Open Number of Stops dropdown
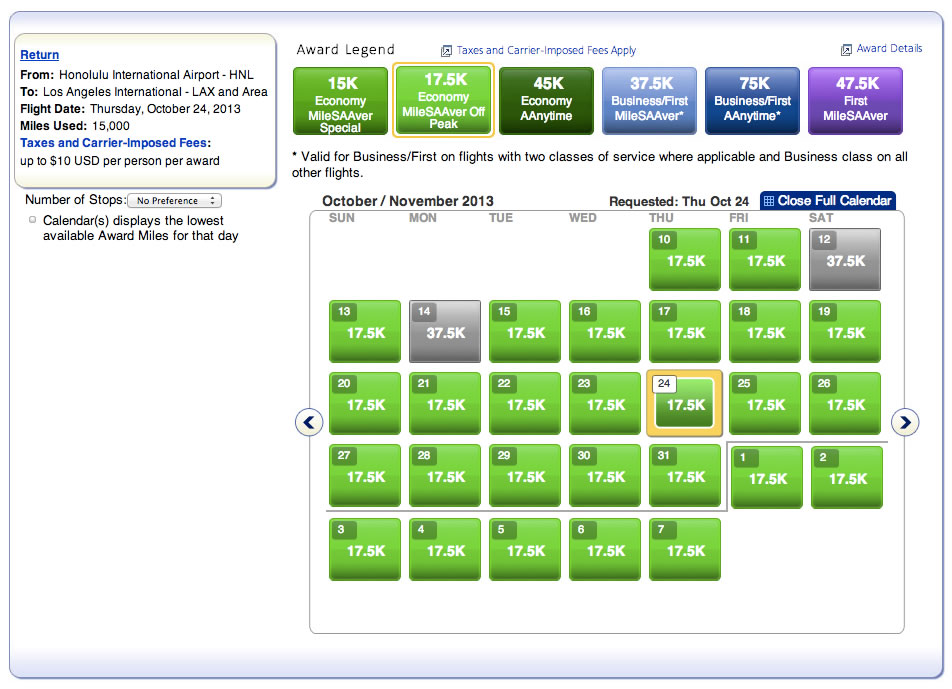The image size is (952, 689). click(175, 200)
